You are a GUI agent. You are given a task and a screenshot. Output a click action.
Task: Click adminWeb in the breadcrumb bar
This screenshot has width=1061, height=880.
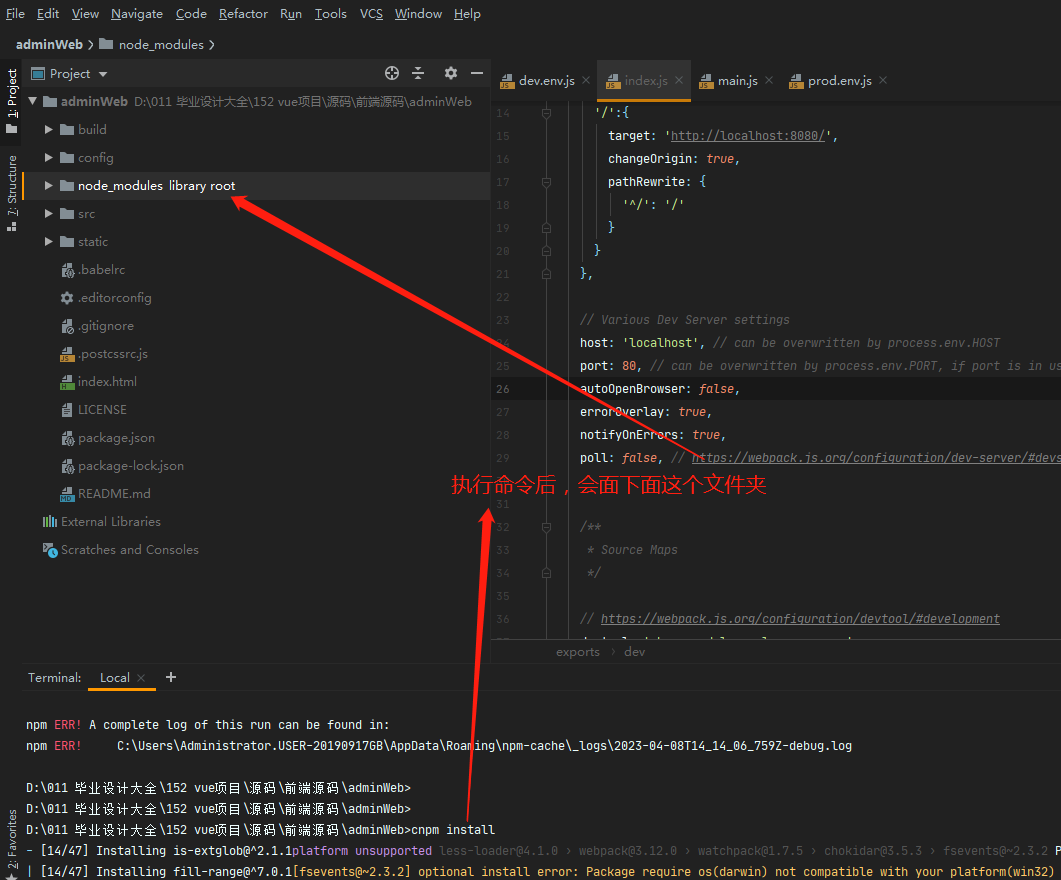[x=49, y=45]
